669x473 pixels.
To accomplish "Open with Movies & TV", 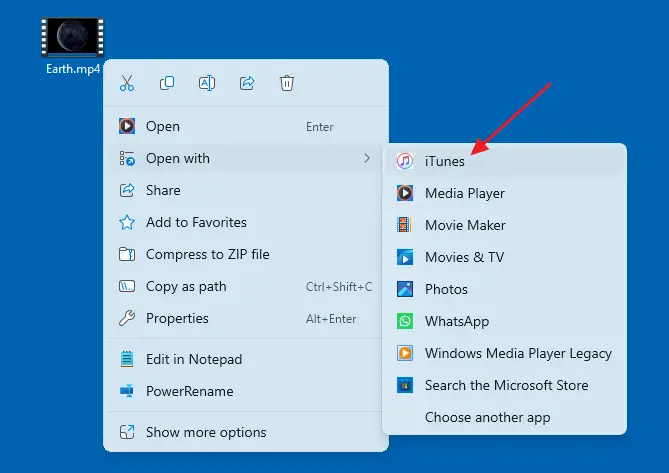I will (504, 257).
